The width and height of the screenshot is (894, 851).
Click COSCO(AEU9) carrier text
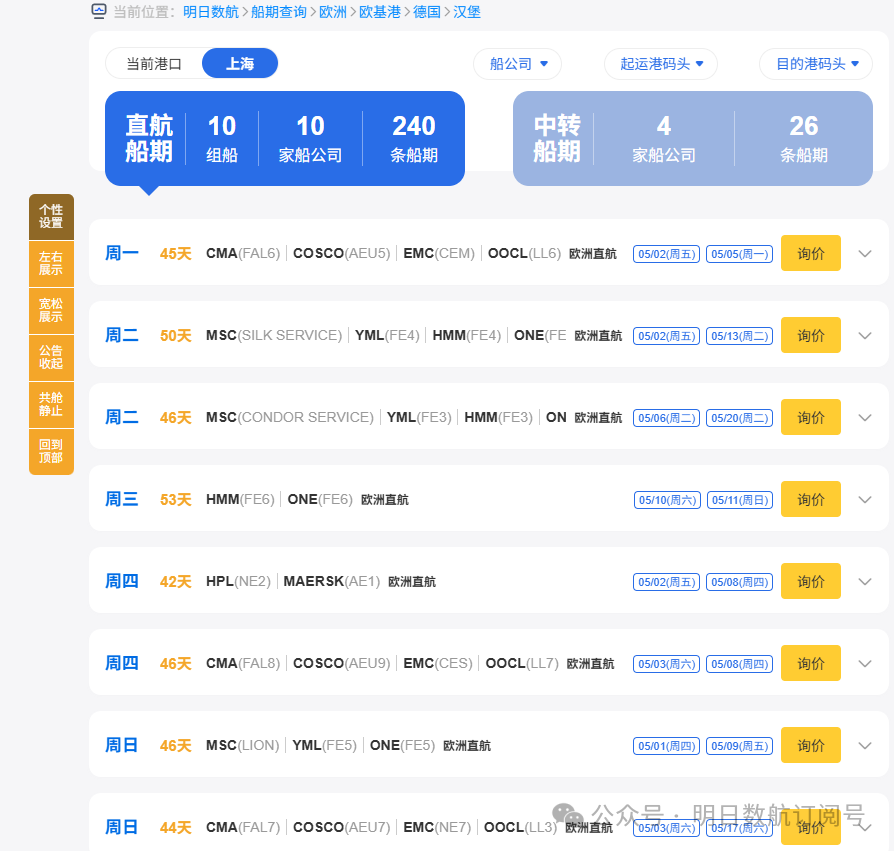342,664
